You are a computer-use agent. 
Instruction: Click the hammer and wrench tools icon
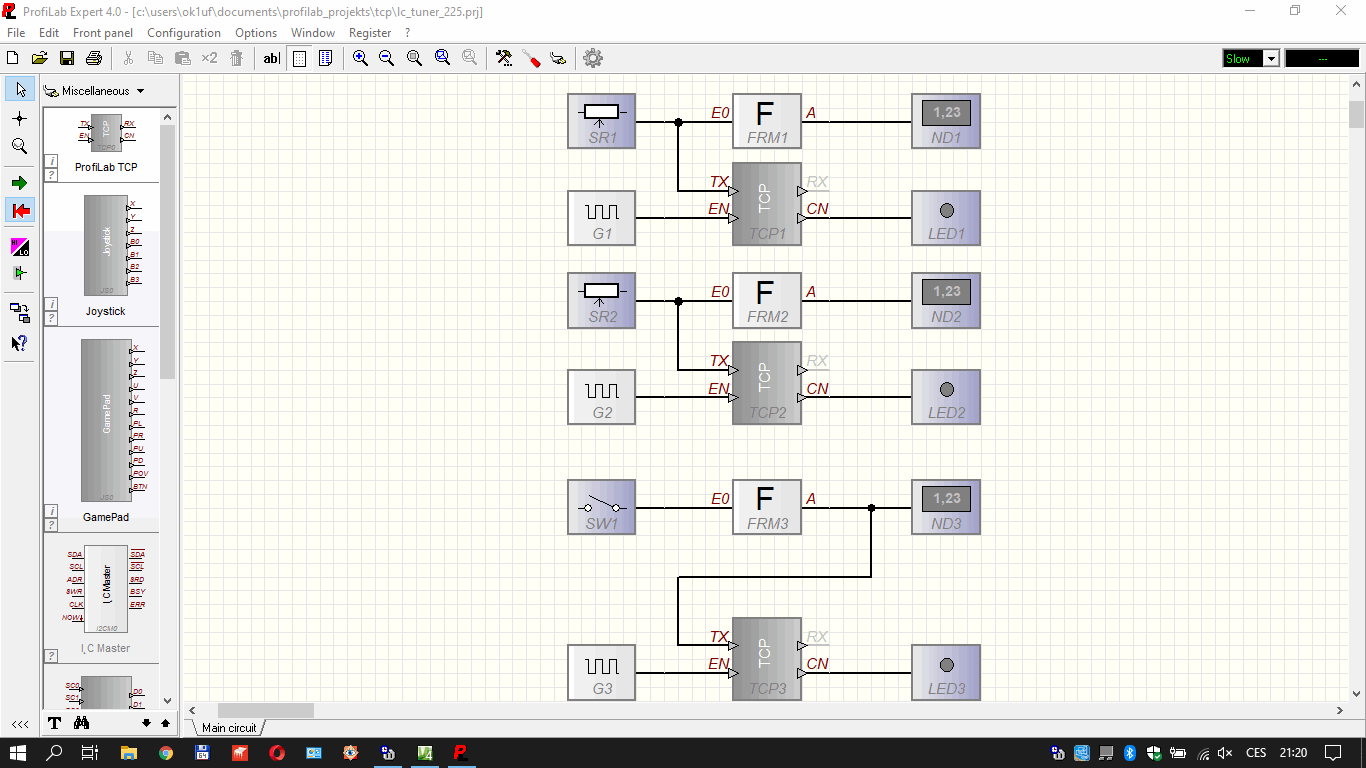504,58
